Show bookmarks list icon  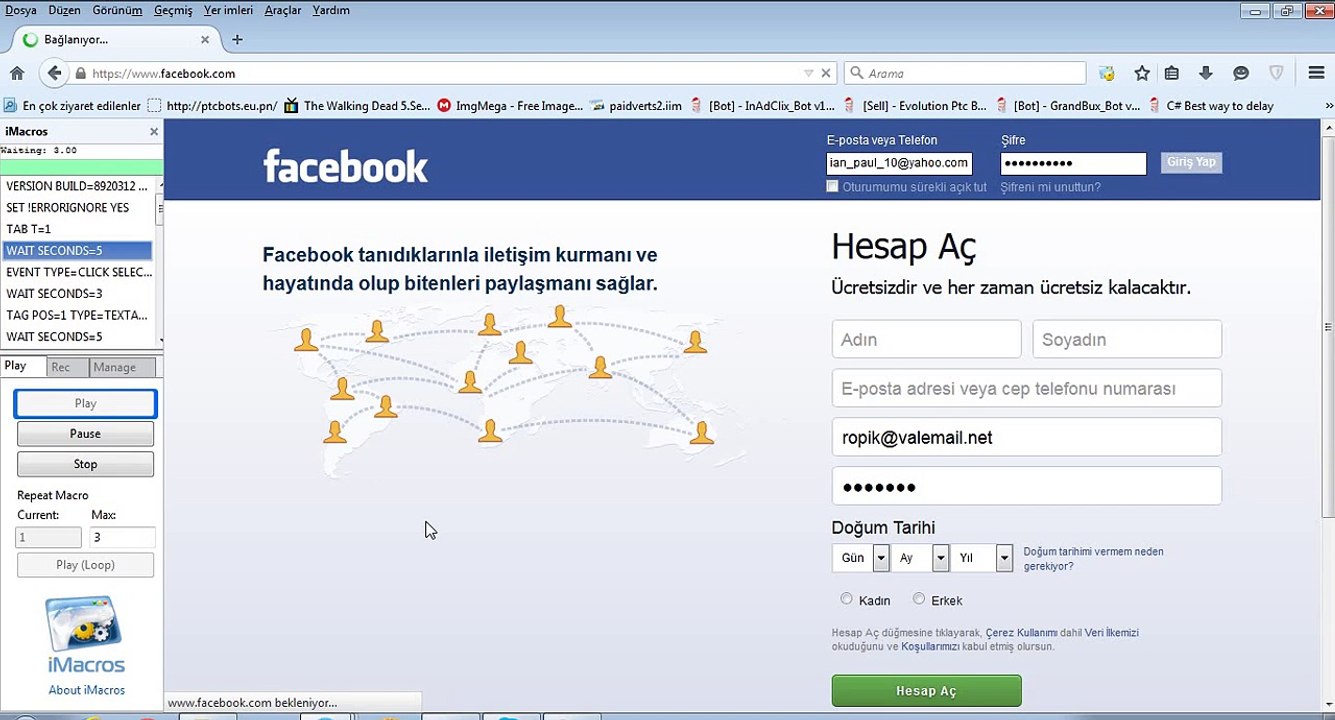click(1172, 73)
